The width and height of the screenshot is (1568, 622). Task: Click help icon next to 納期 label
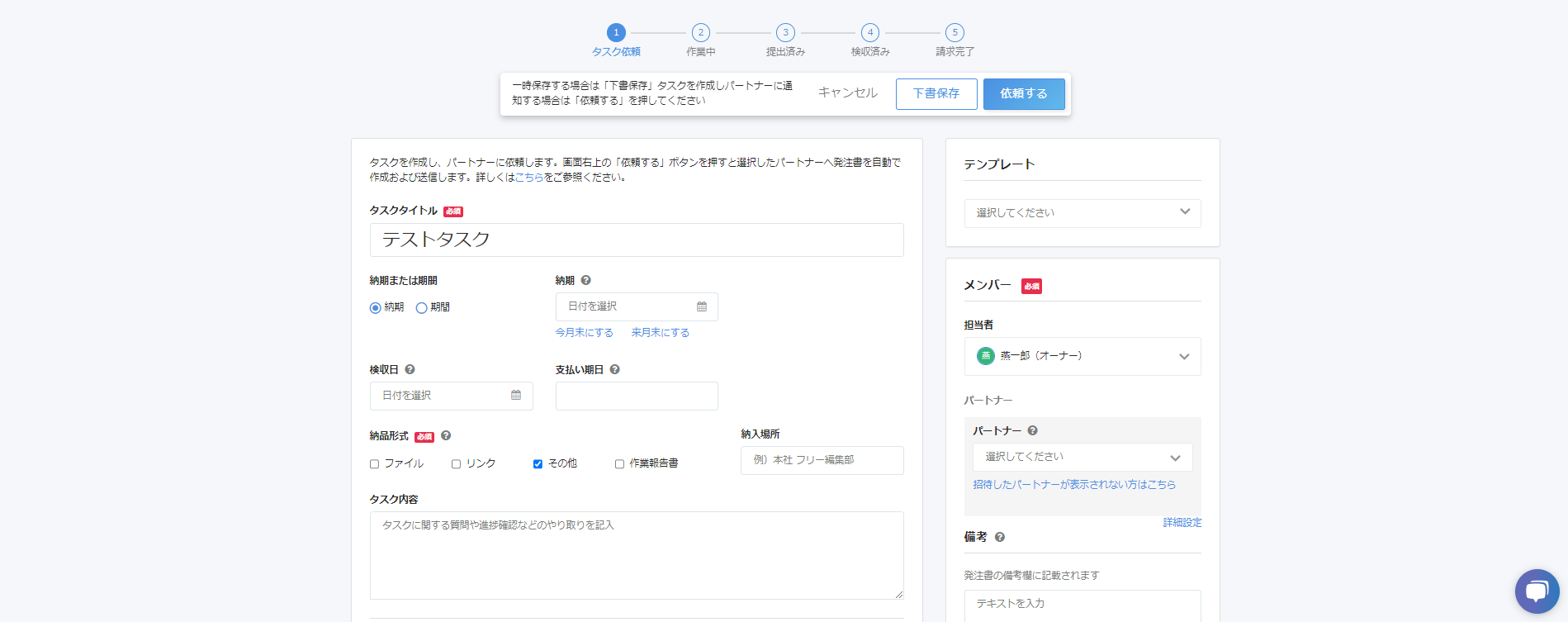tap(585, 281)
